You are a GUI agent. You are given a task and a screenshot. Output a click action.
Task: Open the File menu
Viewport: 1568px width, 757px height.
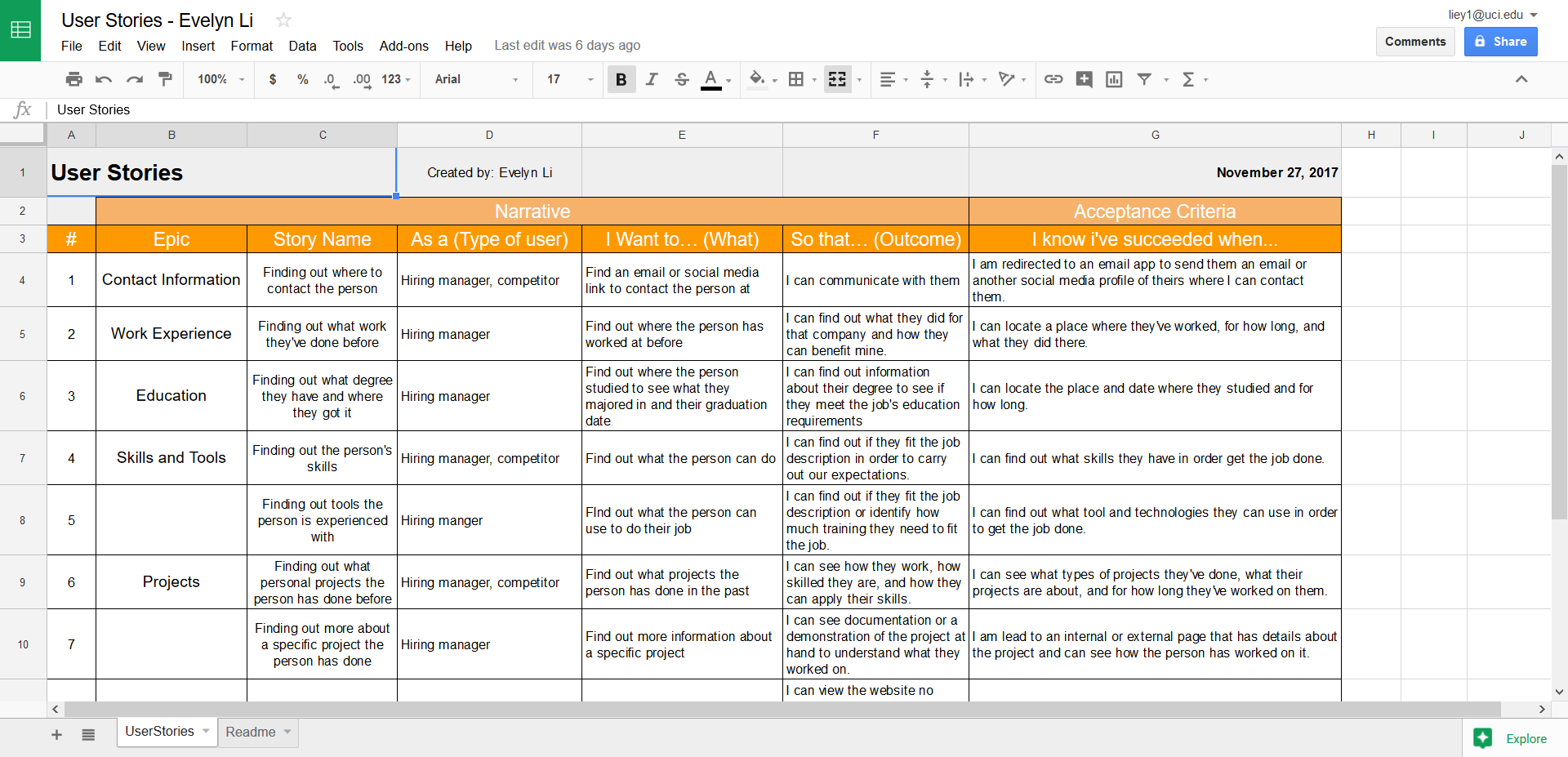[x=72, y=46]
